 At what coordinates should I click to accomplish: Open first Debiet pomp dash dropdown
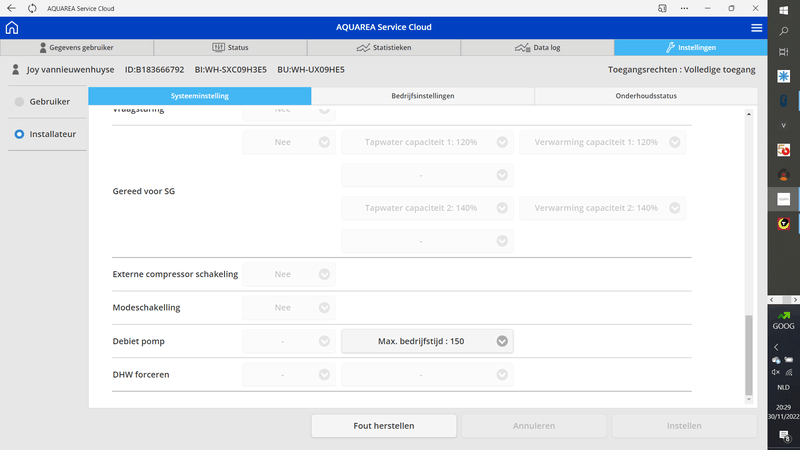pos(289,341)
